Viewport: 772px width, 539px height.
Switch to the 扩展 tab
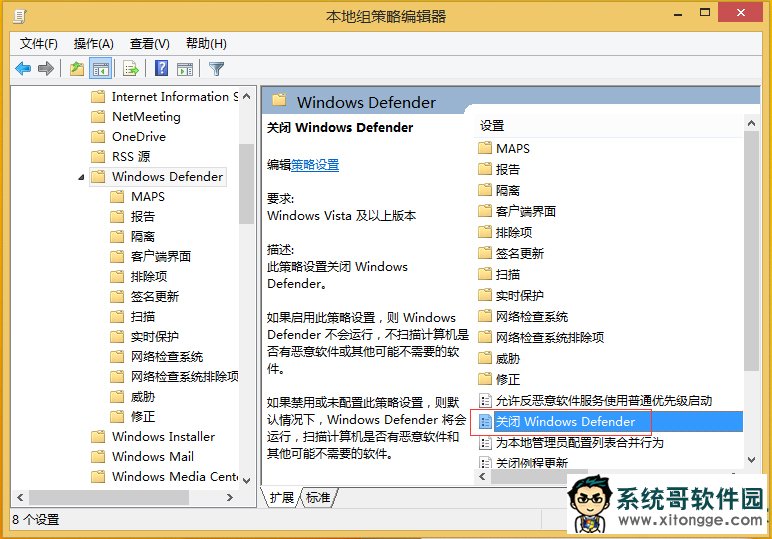pos(282,498)
